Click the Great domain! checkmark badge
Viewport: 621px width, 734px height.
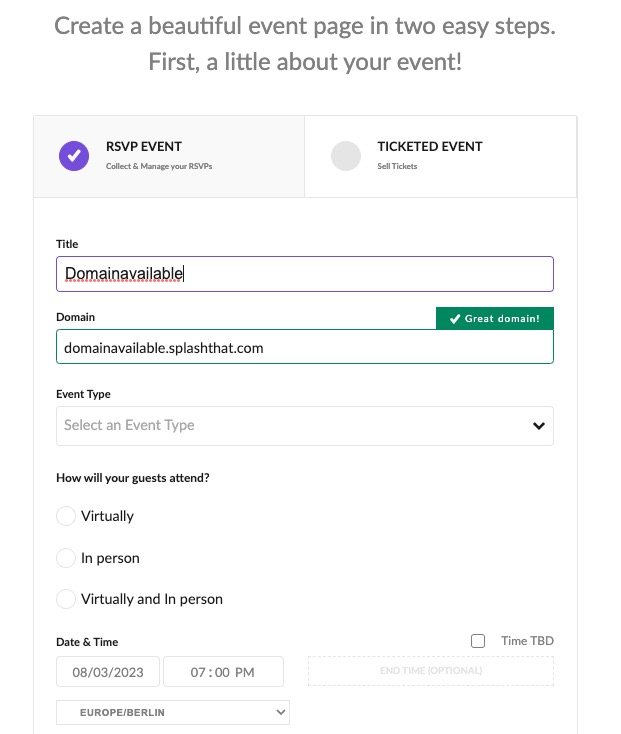[x=494, y=319]
